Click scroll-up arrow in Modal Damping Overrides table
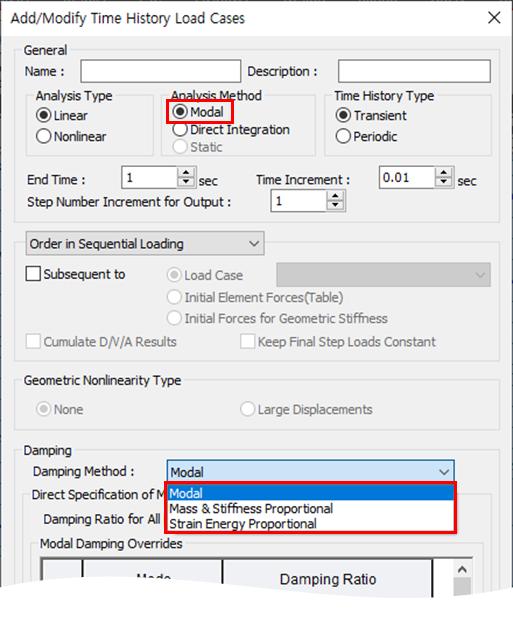This screenshot has height=632, width=513. [x=462, y=569]
